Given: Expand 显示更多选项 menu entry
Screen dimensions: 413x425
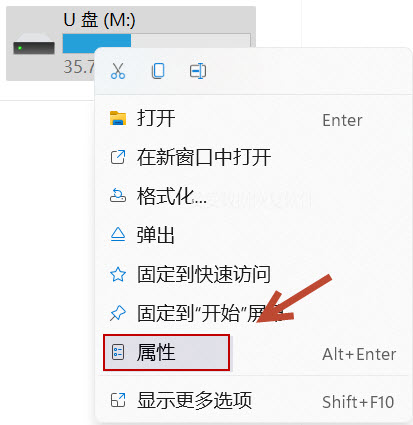Looking at the screenshot, I should (253, 400).
